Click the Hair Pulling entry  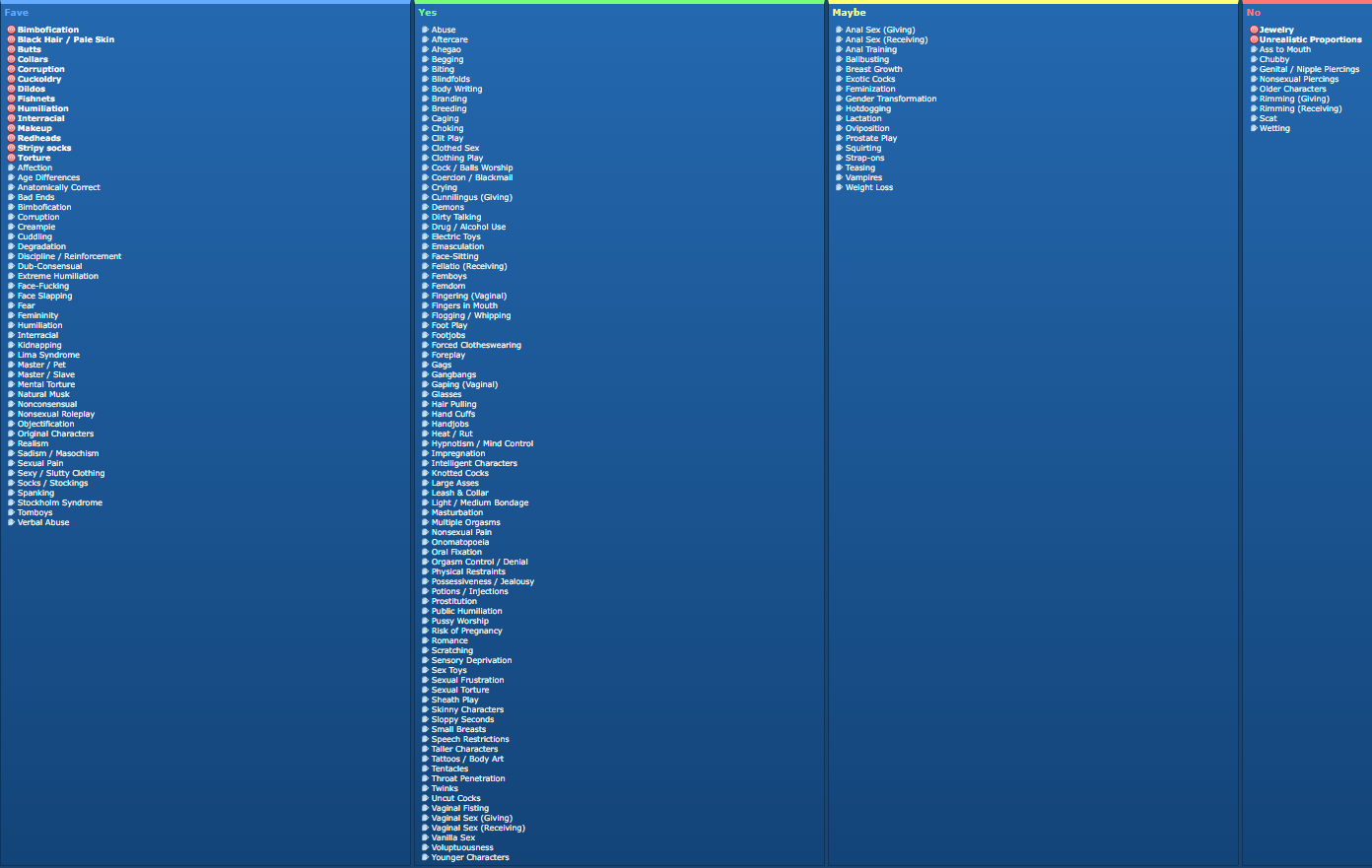(454, 404)
